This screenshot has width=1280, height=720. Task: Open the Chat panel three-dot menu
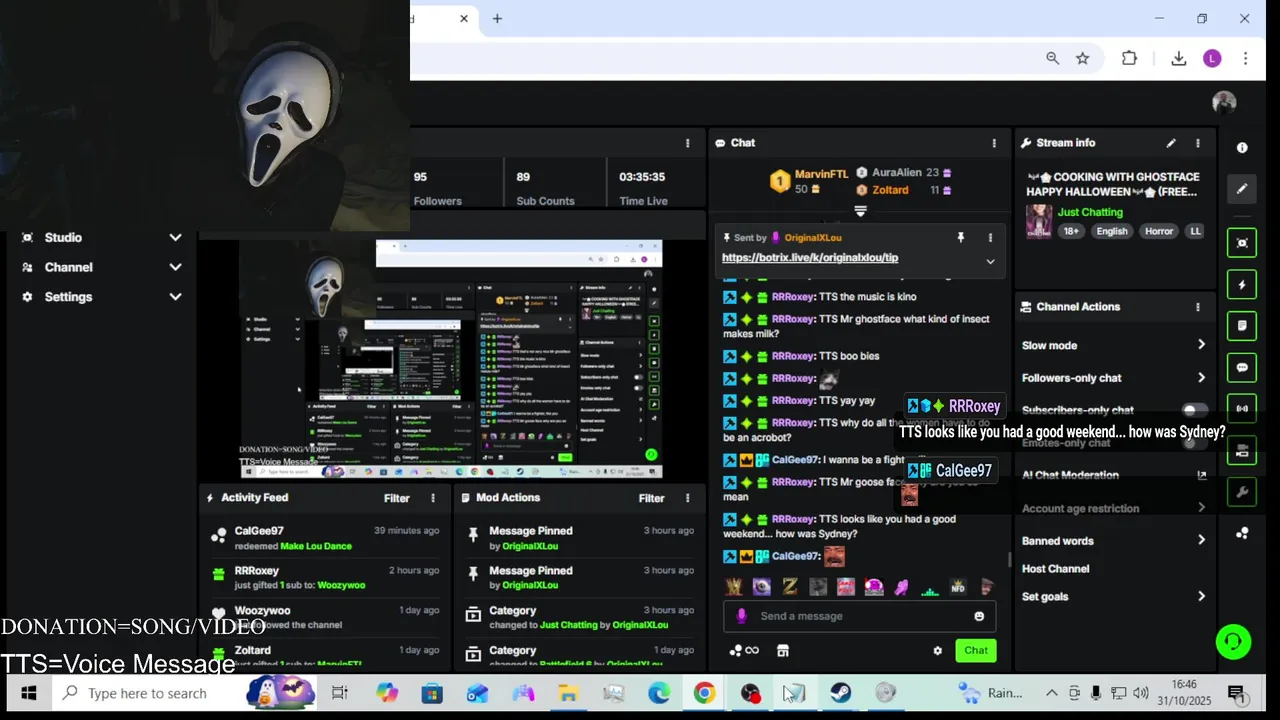tap(994, 143)
